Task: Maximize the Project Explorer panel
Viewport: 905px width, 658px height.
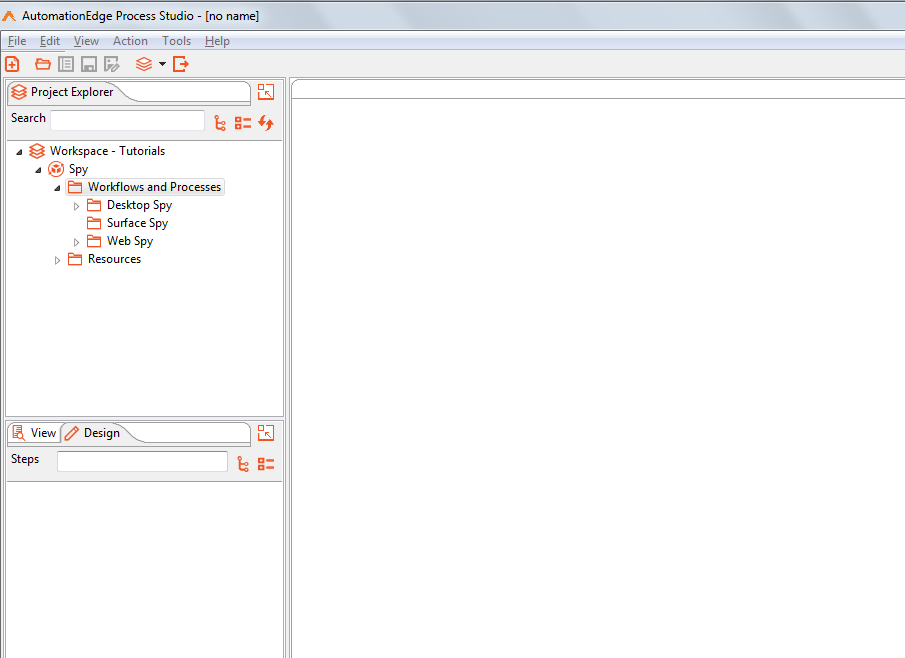Action: click(x=265, y=92)
